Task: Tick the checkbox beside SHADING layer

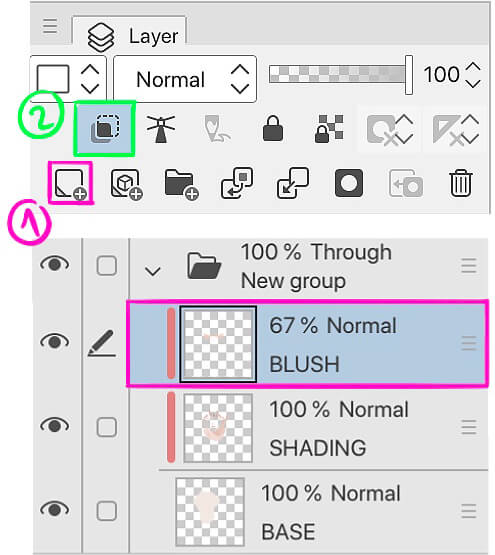Action: [x=107, y=427]
